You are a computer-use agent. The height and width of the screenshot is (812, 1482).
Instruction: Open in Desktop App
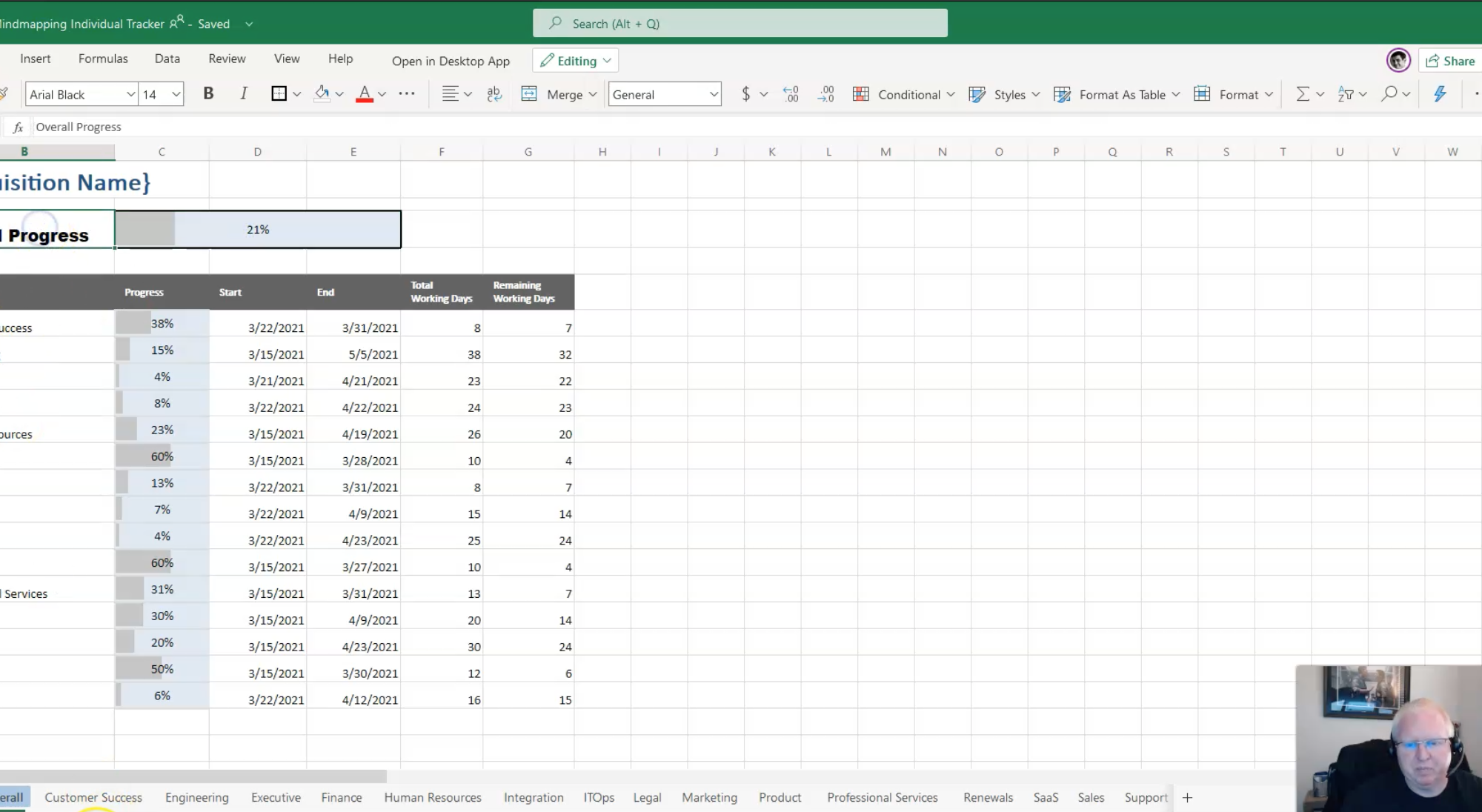(451, 61)
